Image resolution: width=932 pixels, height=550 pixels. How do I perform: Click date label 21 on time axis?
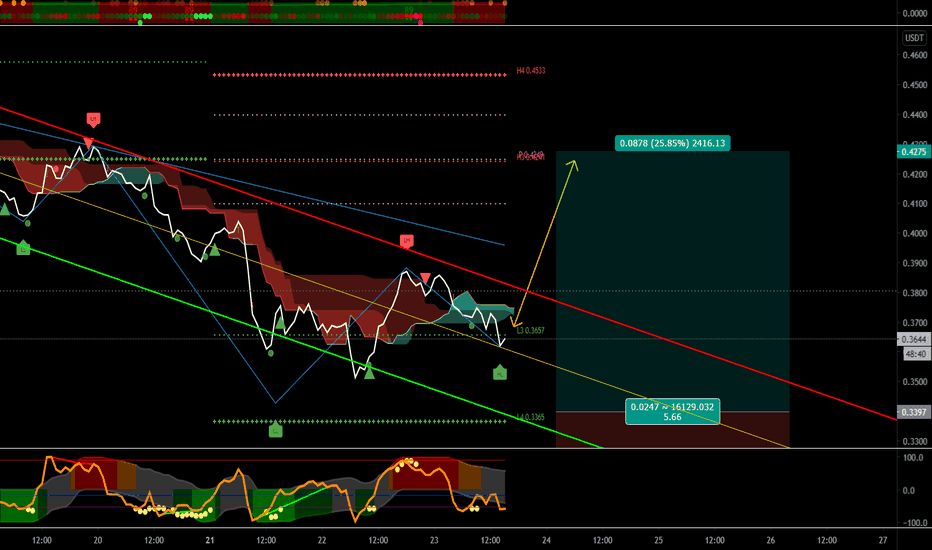click(x=210, y=540)
